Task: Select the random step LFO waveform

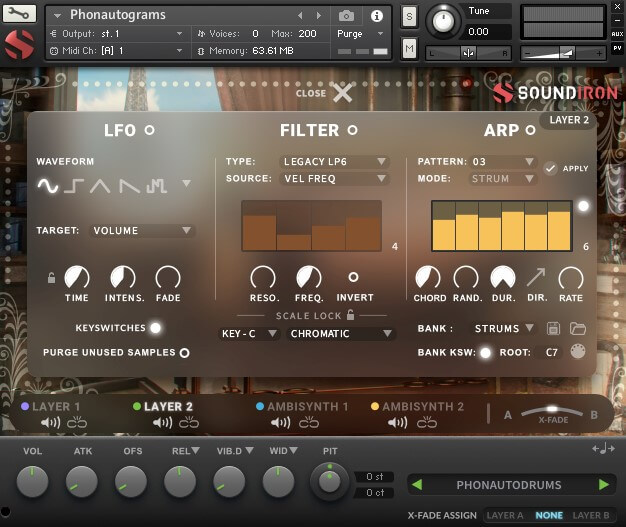Action: 156,186
